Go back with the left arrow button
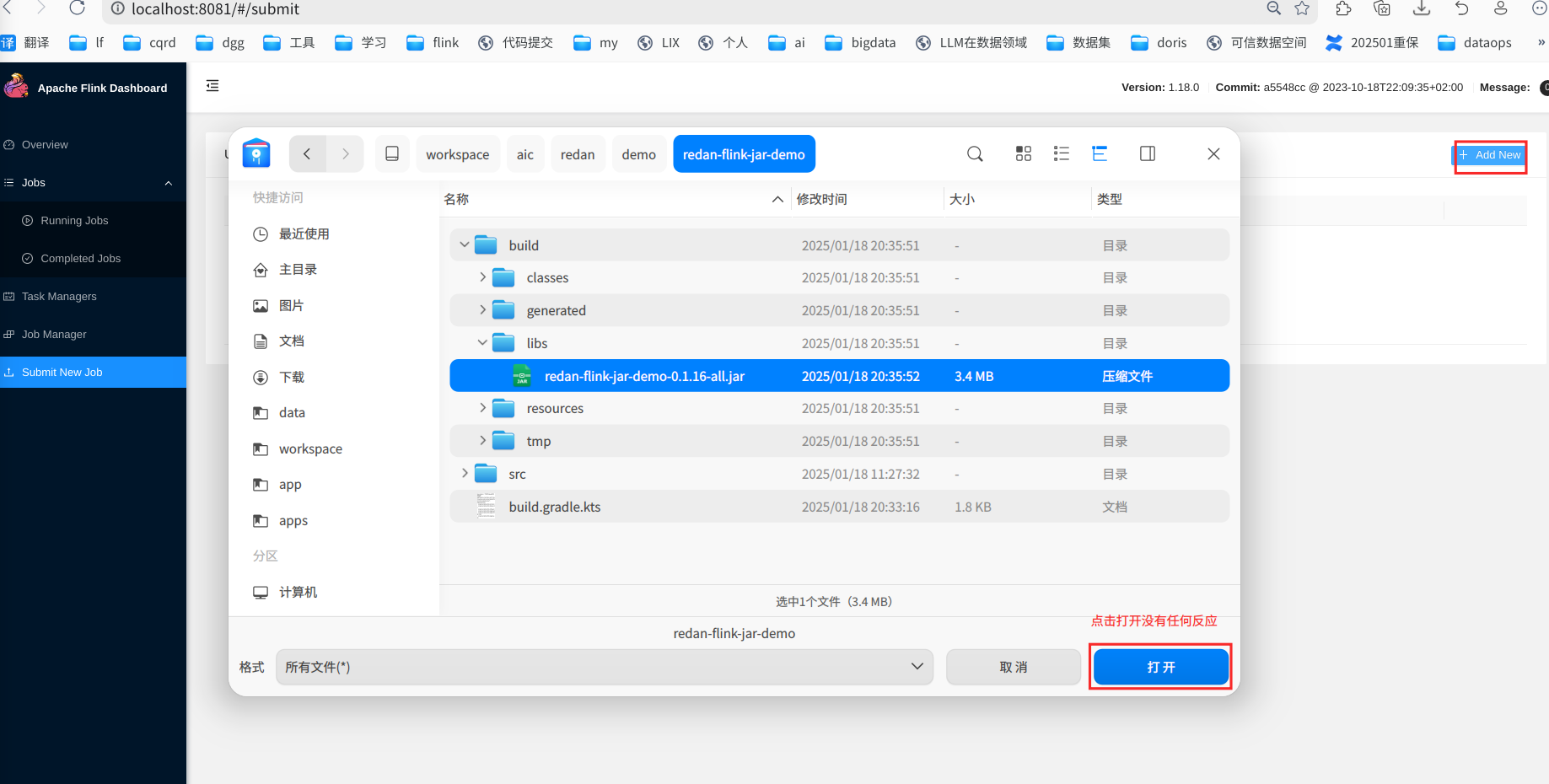 308,154
